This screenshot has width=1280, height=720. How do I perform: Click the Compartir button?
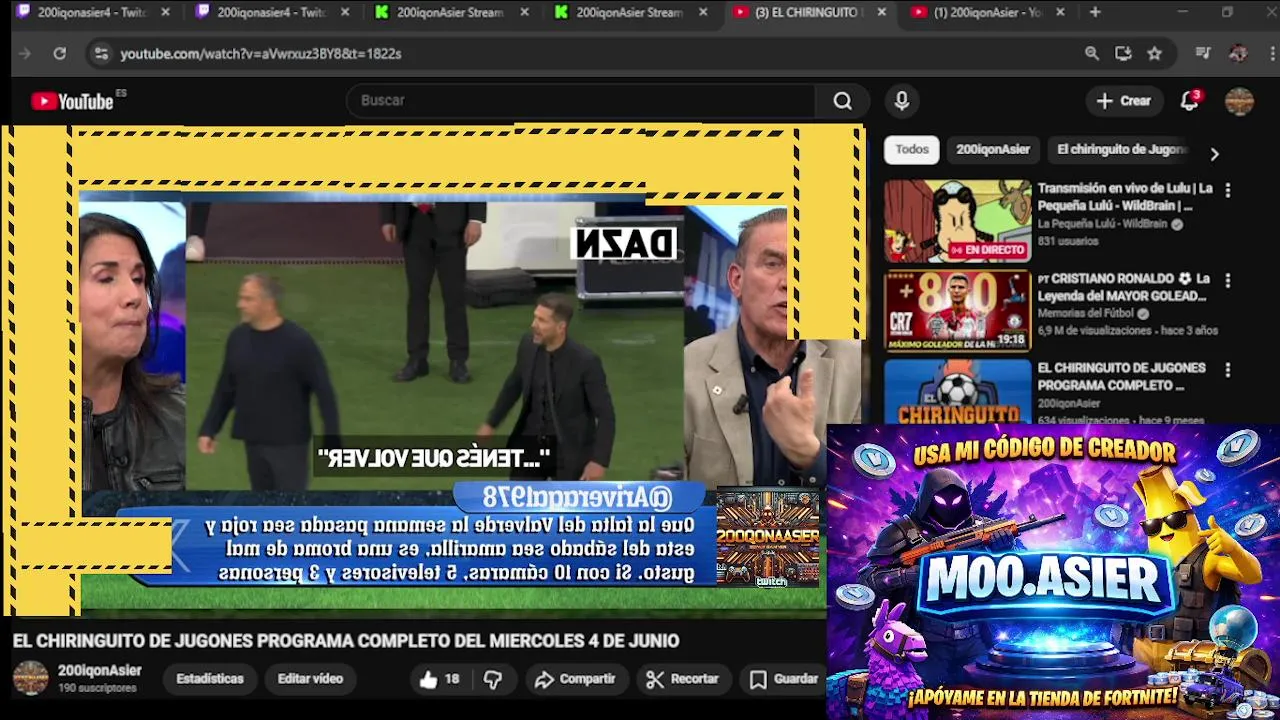point(575,679)
